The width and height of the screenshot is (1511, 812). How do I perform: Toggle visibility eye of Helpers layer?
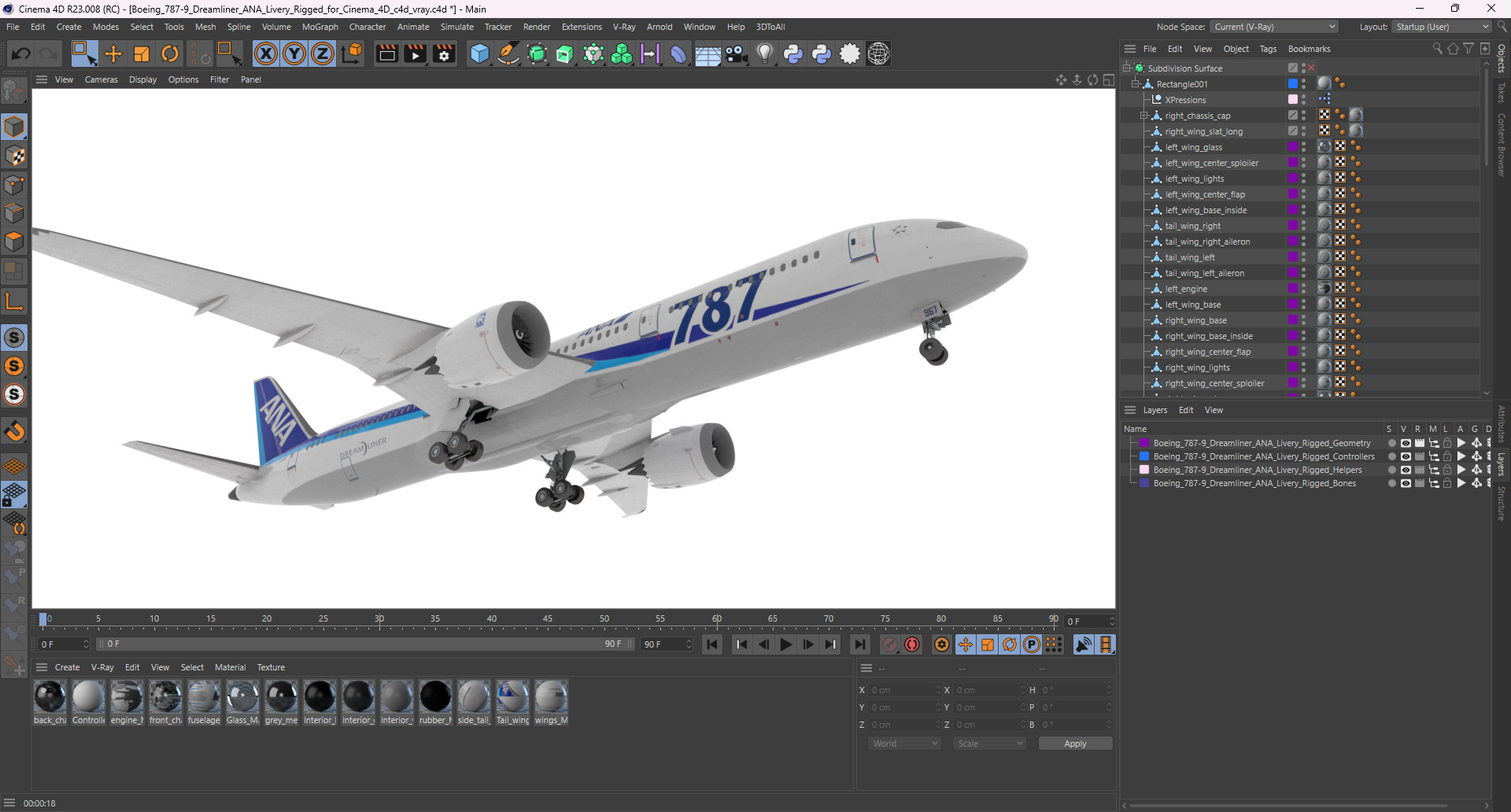(1406, 470)
